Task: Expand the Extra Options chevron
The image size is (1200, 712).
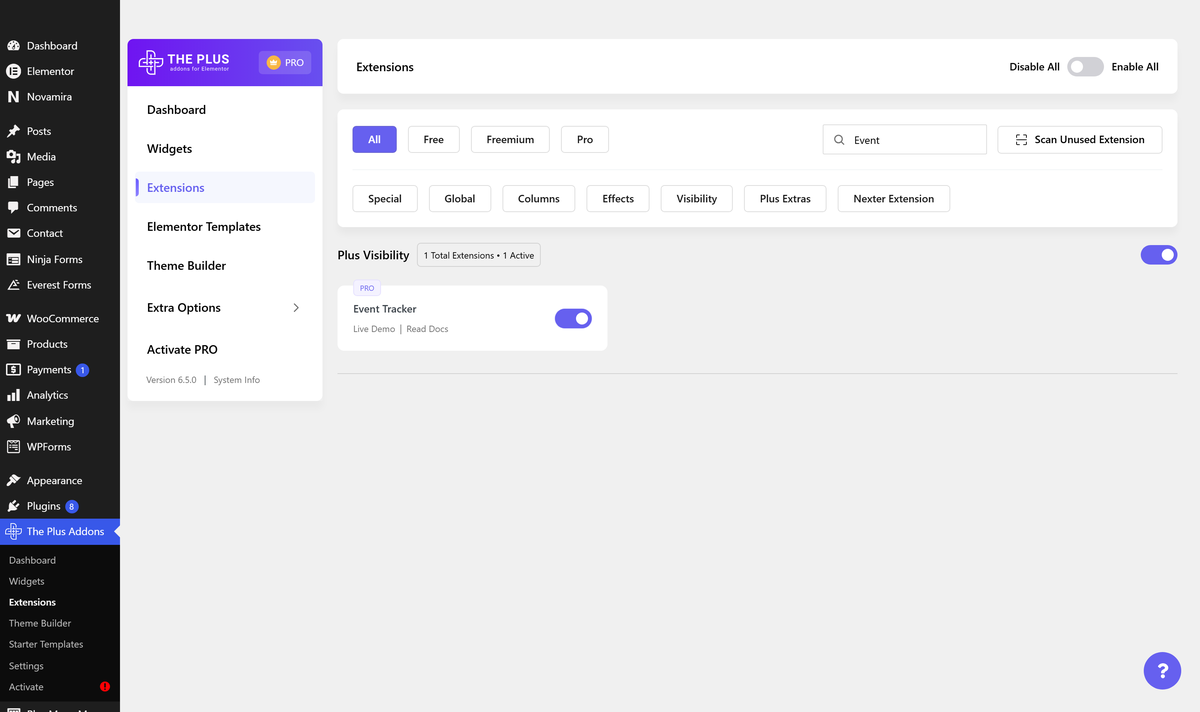Action: tap(296, 308)
